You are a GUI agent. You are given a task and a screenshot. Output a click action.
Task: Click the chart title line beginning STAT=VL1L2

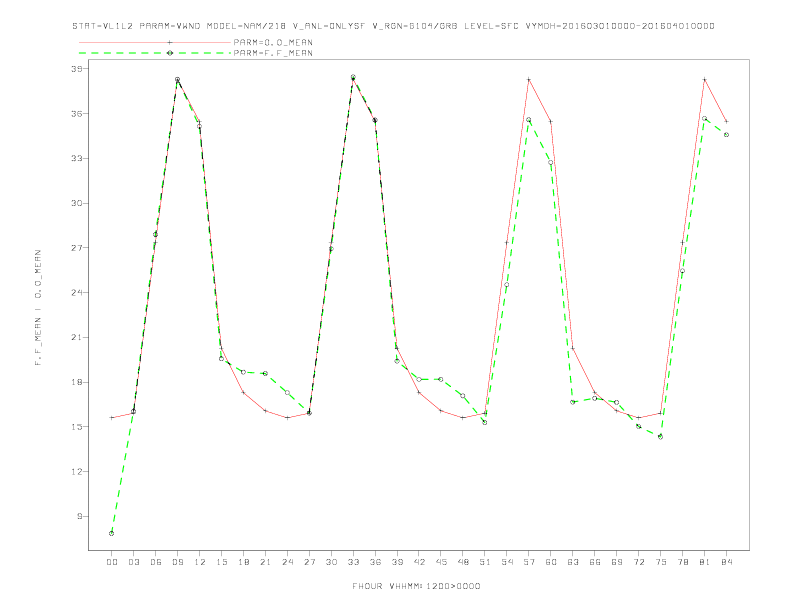[x=393, y=26]
